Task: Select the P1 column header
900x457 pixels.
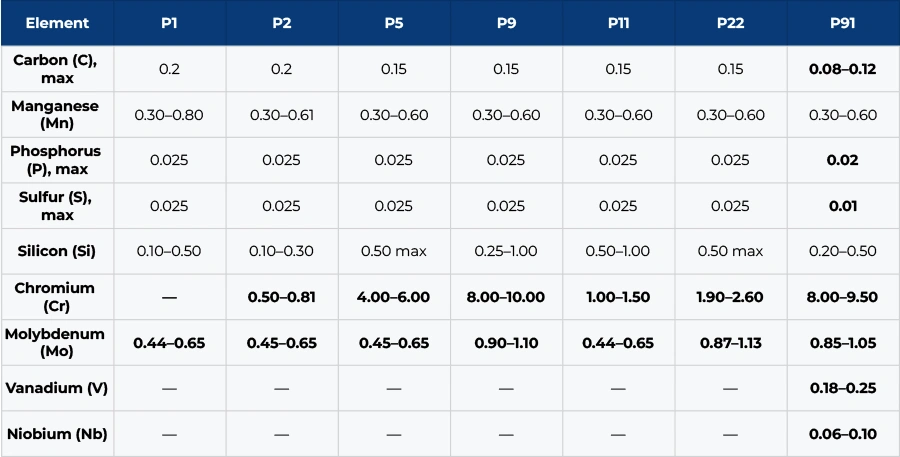Action: [x=169, y=23]
